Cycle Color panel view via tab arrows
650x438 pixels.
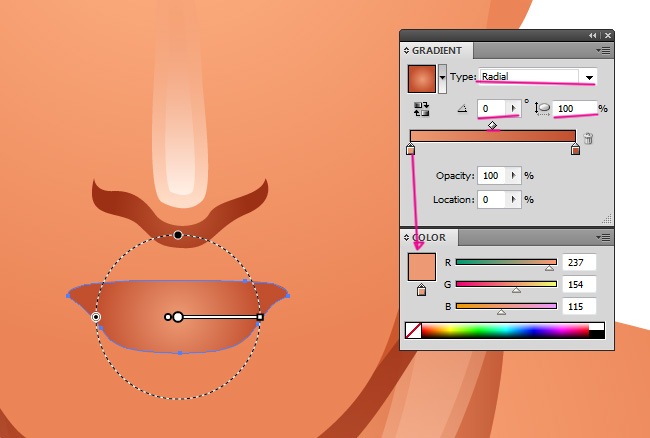(406, 237)
